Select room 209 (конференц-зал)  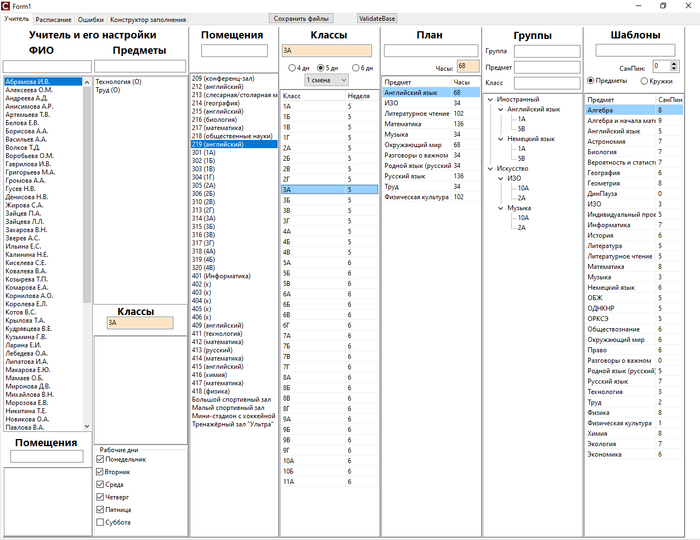pyautogui.click(x=223, y=78)
